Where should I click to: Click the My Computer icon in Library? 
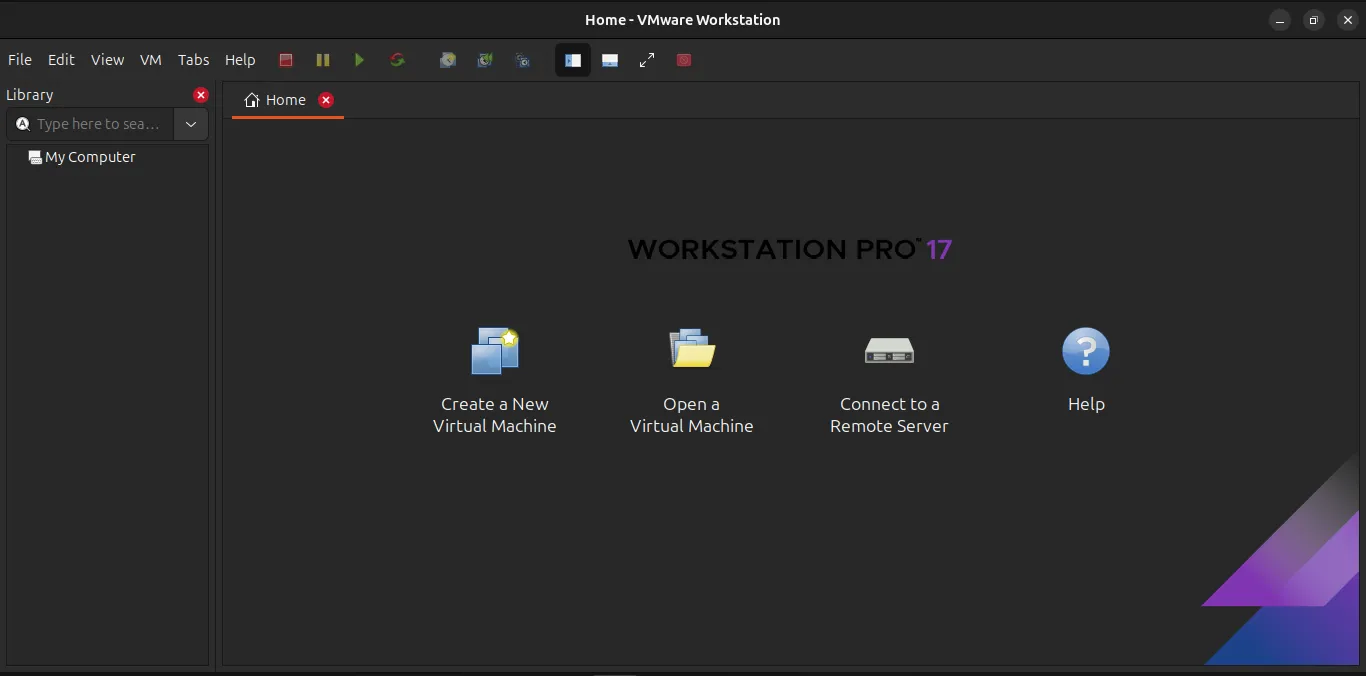[x=35, y=157]
